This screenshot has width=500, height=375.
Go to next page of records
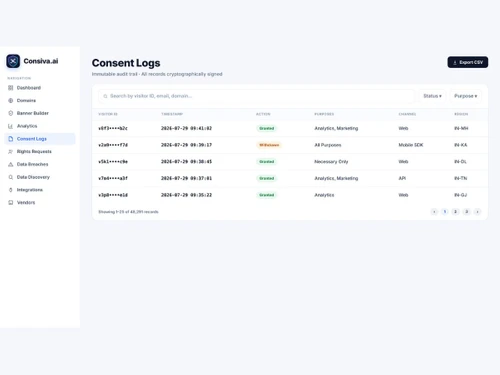pos(477,212)
